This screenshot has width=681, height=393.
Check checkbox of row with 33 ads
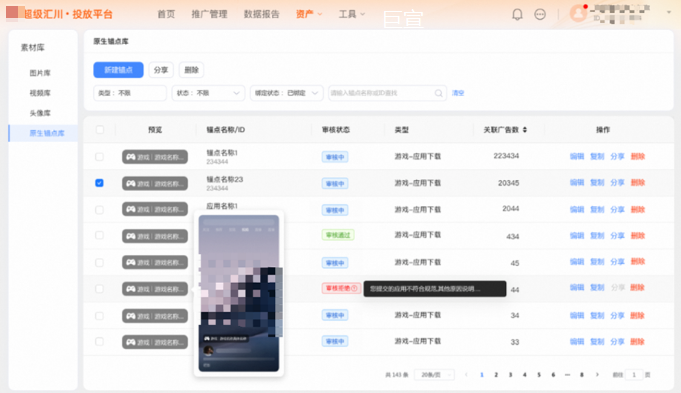pyautogui.click(x=99, y=342)
